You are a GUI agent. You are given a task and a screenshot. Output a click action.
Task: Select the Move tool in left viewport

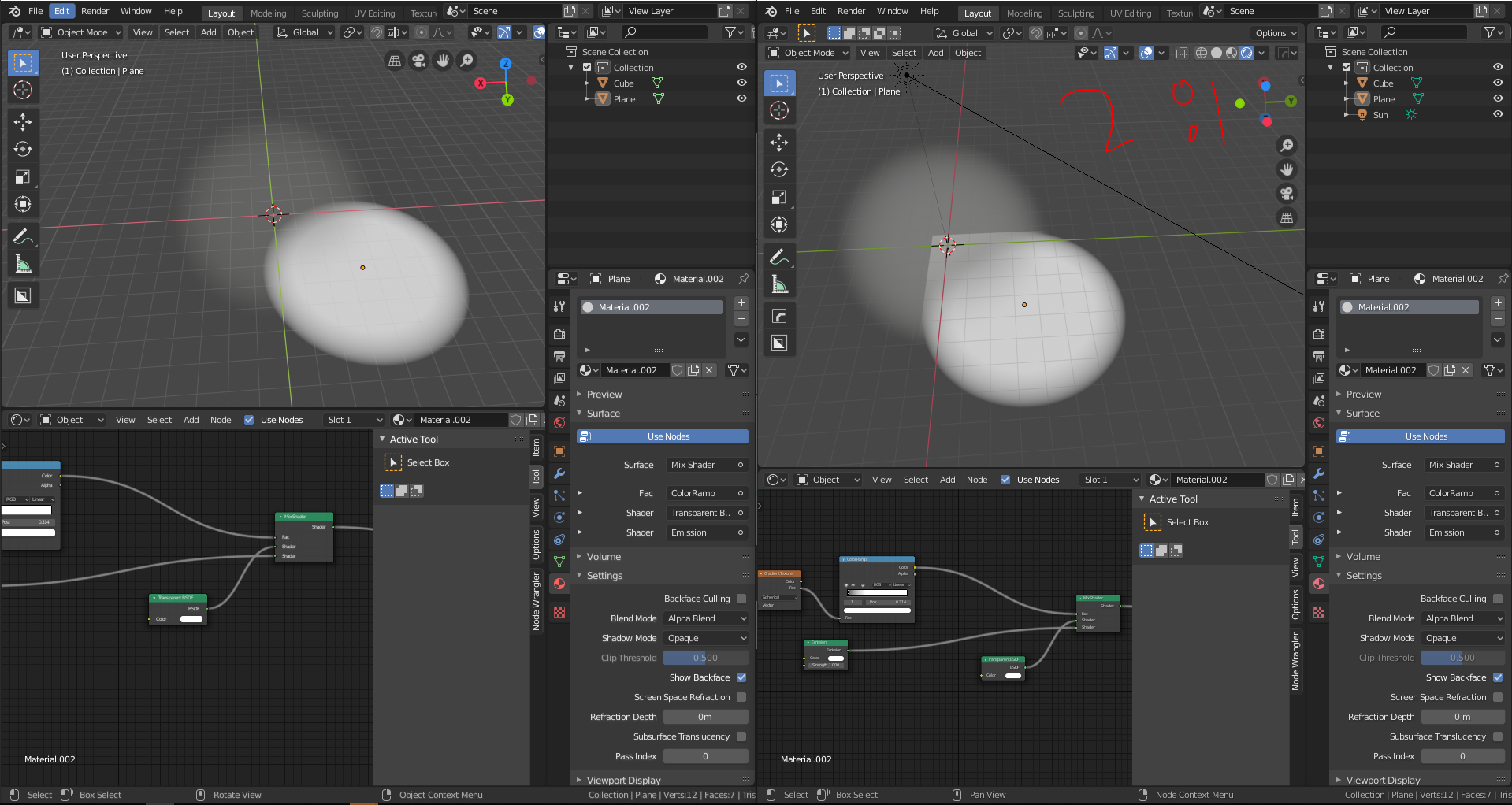point(23,121)
